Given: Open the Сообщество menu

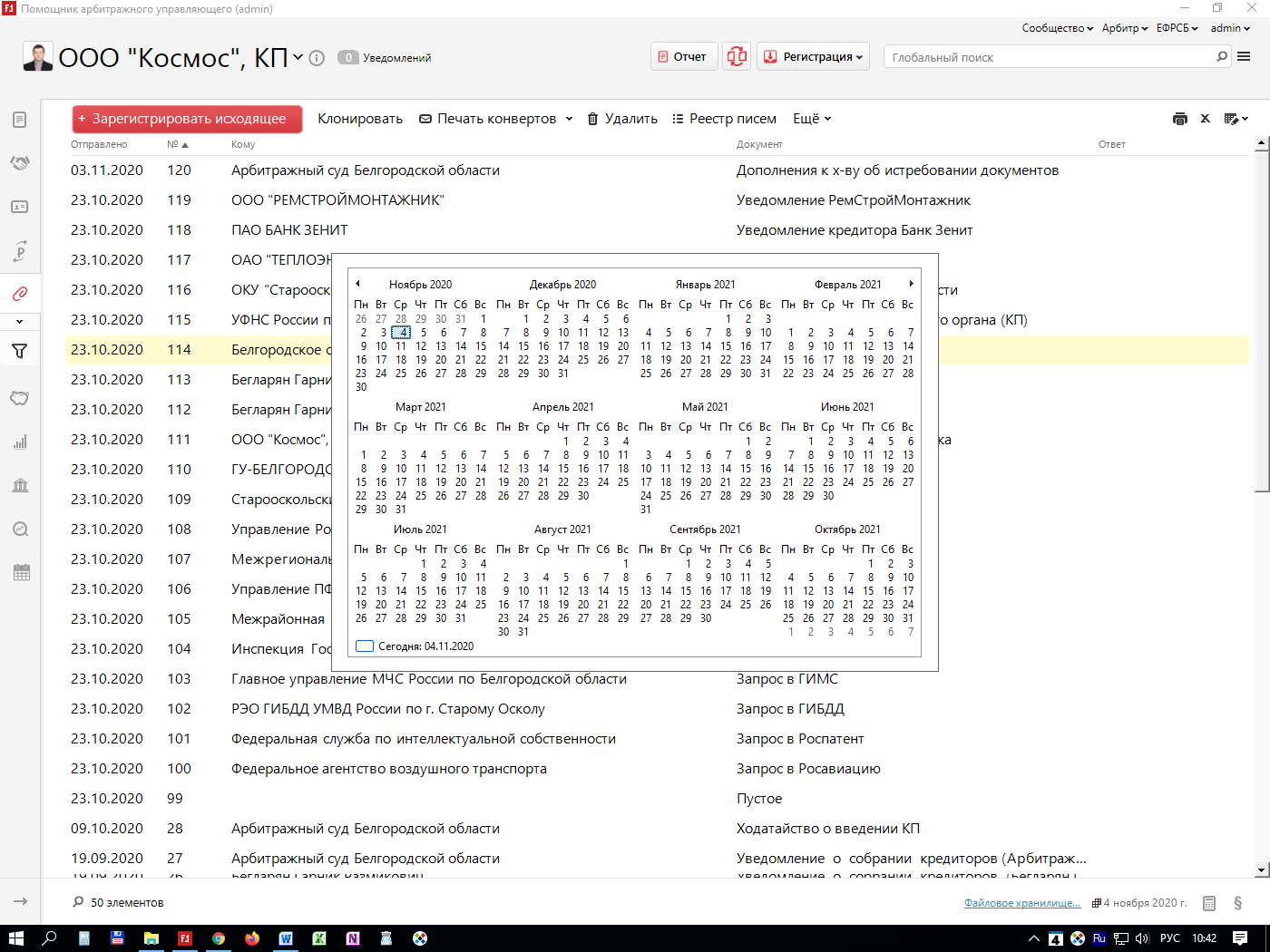Looking at the screenshot, I should point(1057,28).
